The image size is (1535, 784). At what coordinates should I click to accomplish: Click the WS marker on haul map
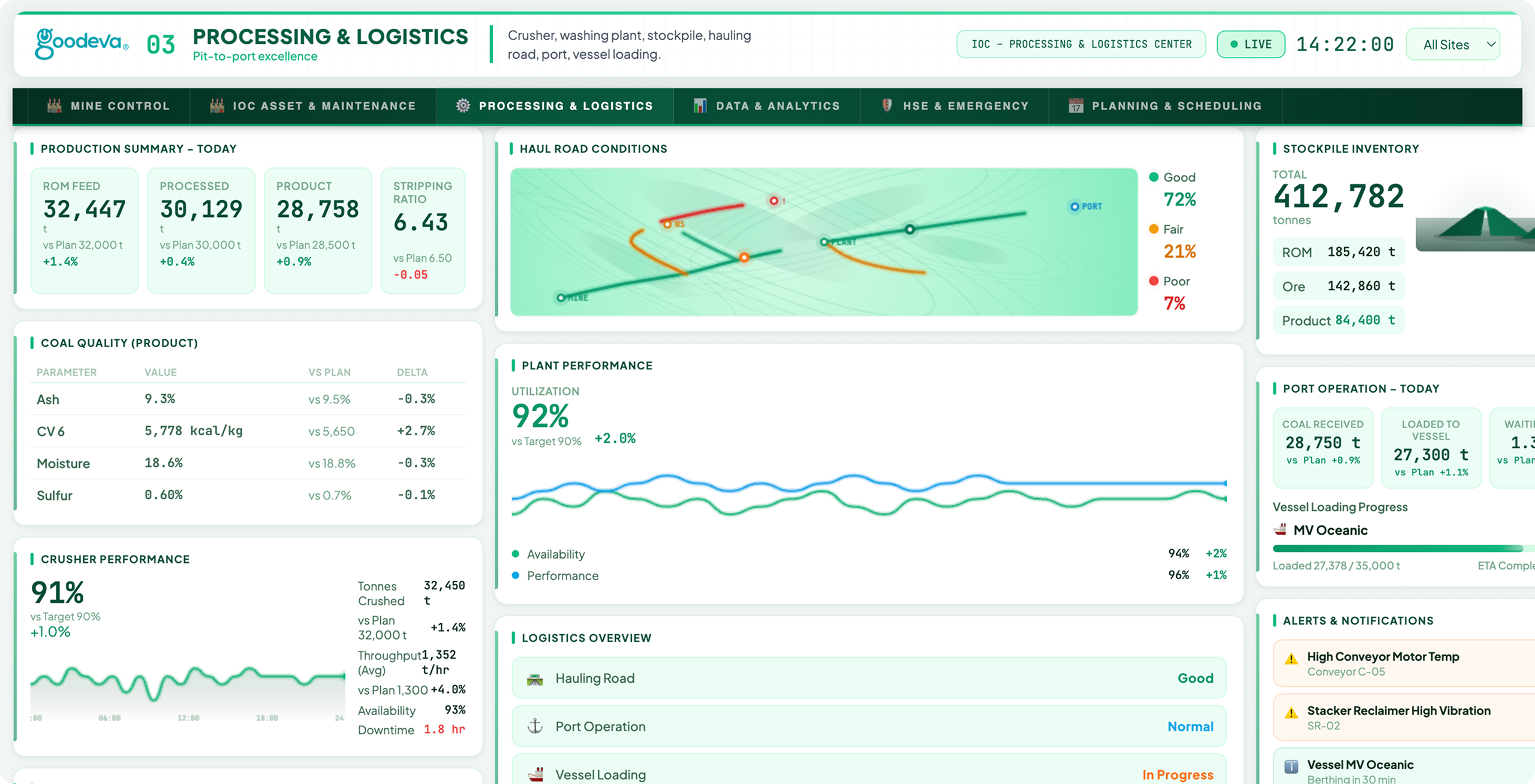coord(667,224)
